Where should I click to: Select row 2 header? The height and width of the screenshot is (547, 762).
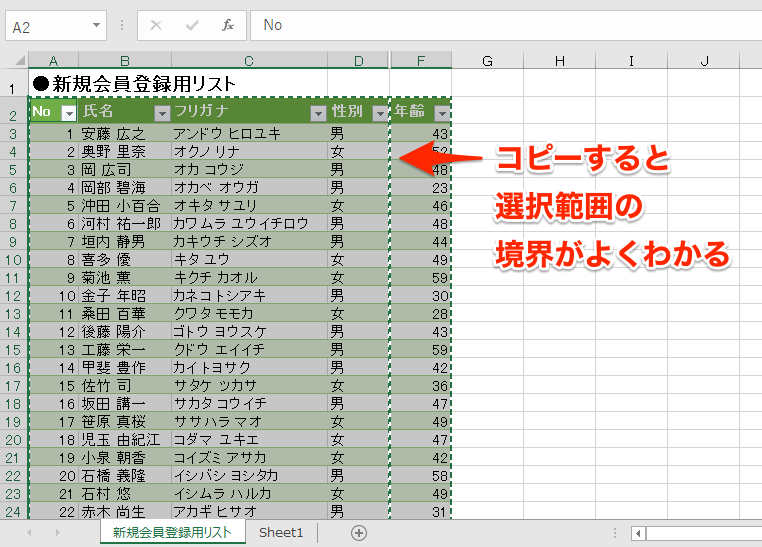point(14,111)
